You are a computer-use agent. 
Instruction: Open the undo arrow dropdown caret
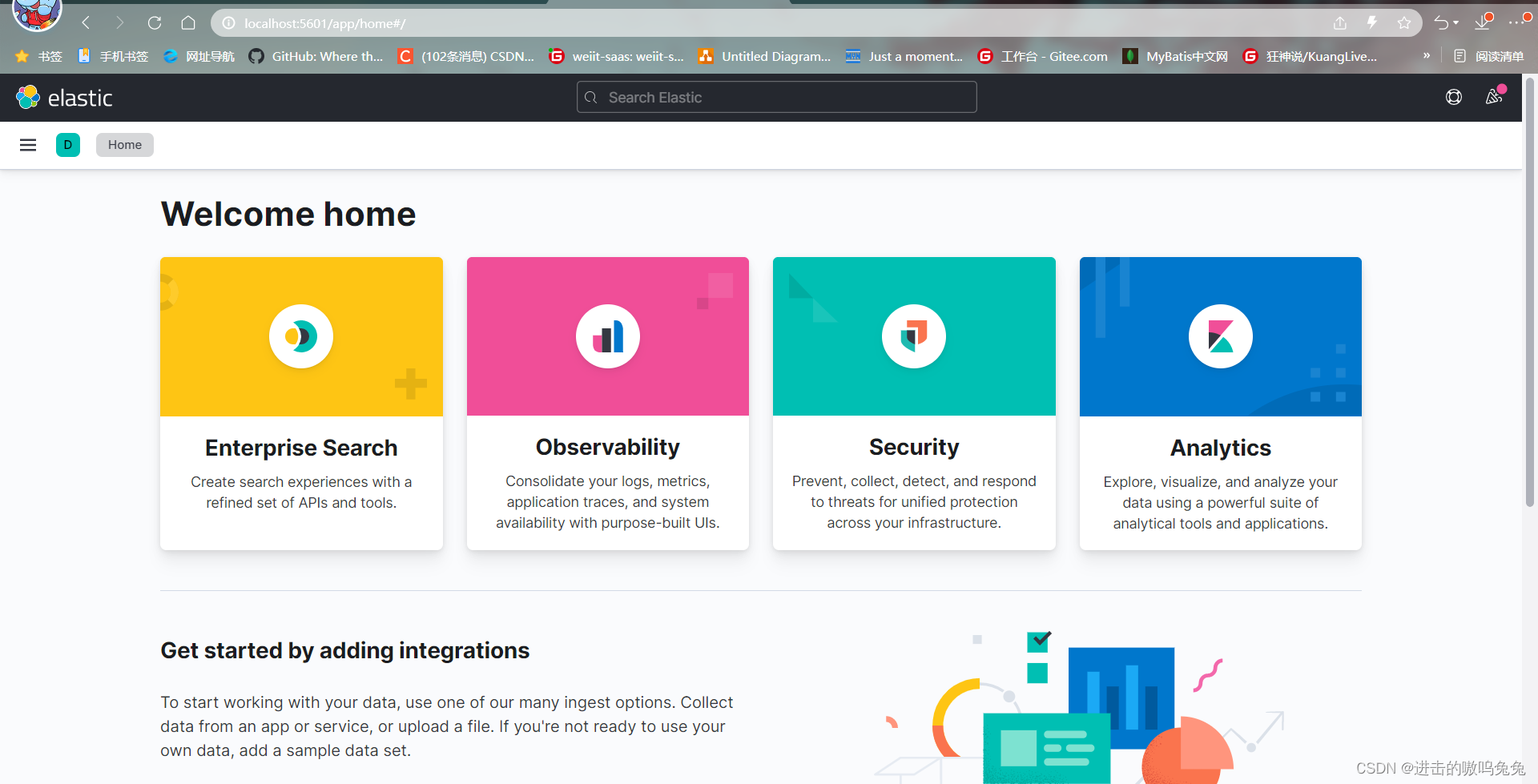[1455, 23]
